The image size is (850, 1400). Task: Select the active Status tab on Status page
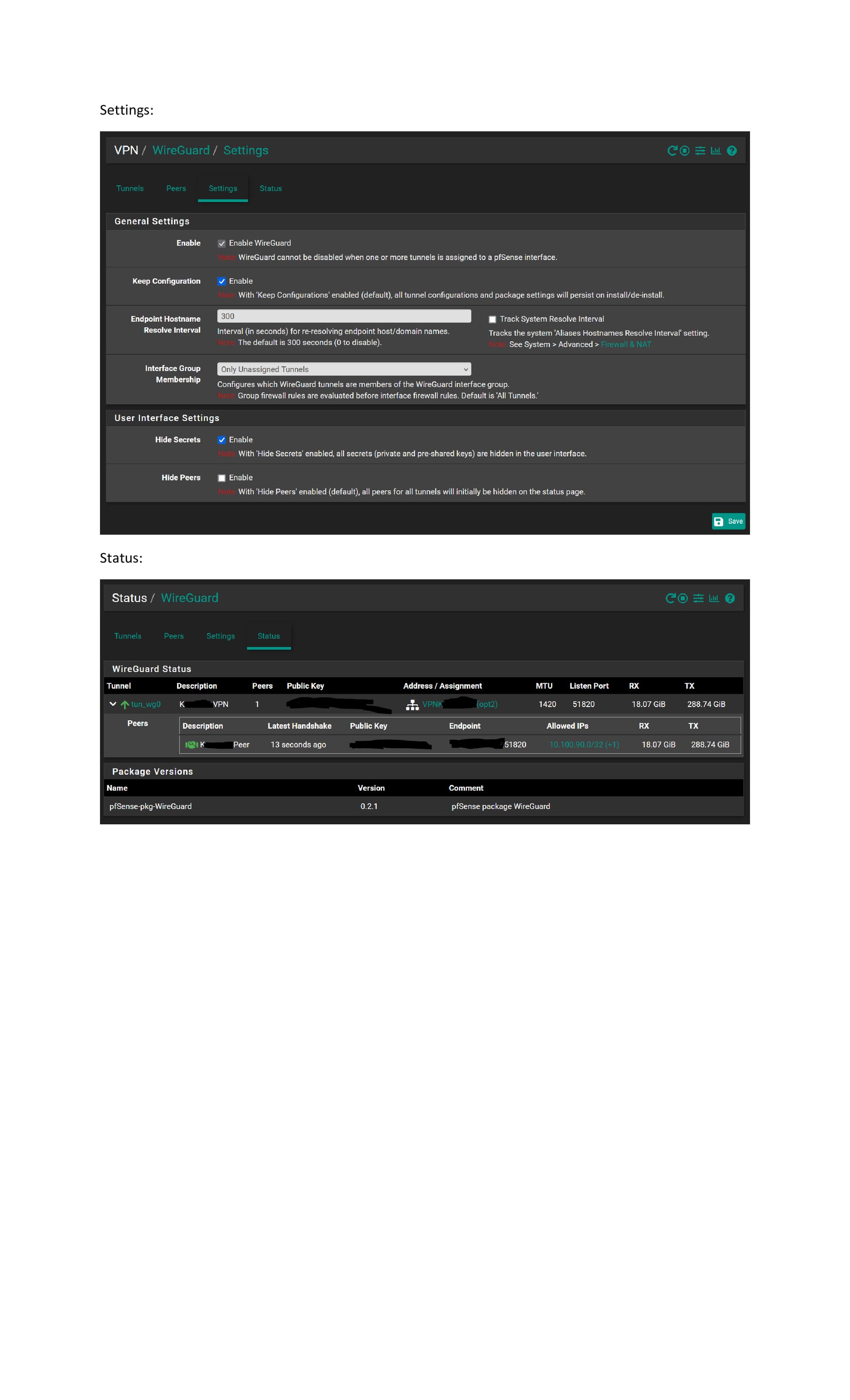pos(269,636)
